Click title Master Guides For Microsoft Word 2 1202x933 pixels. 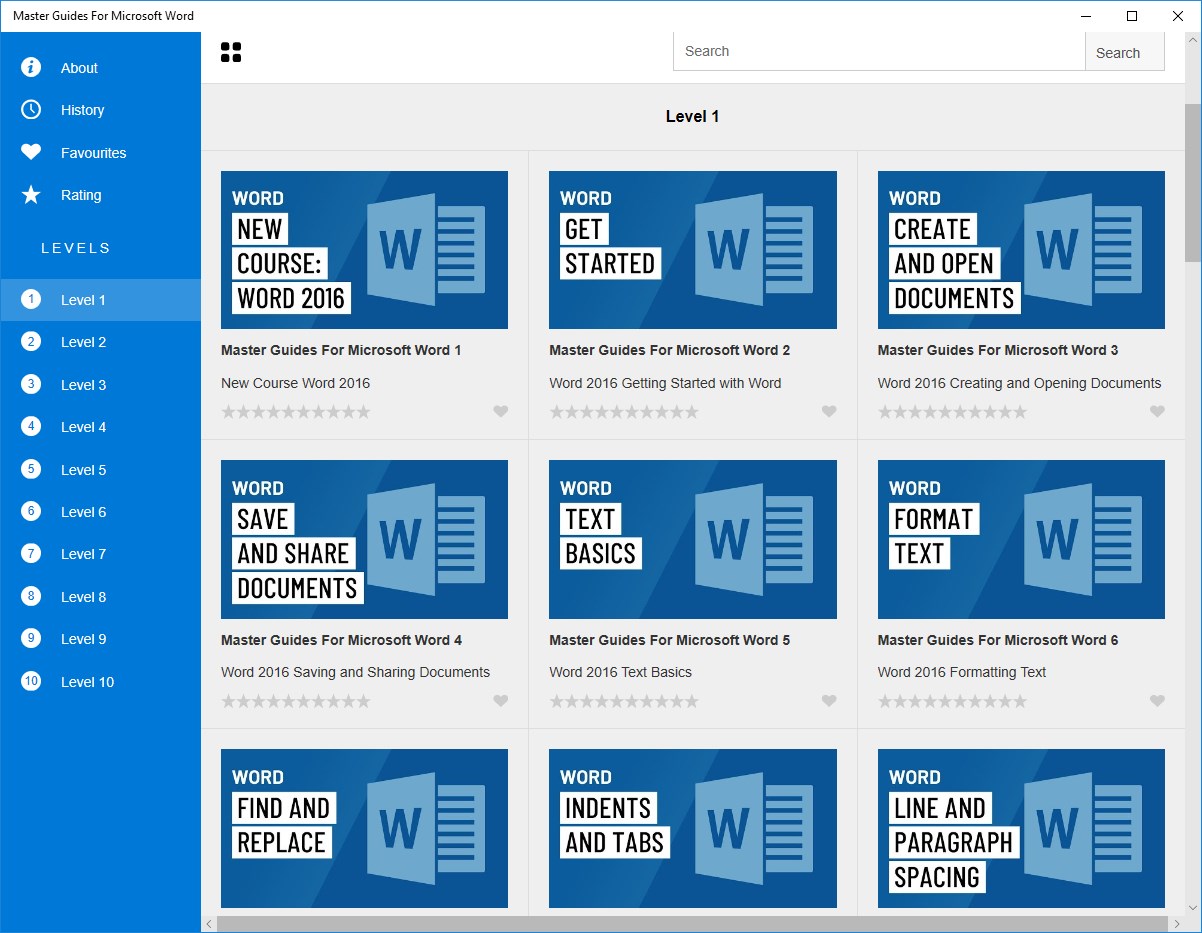click(670, 350)
